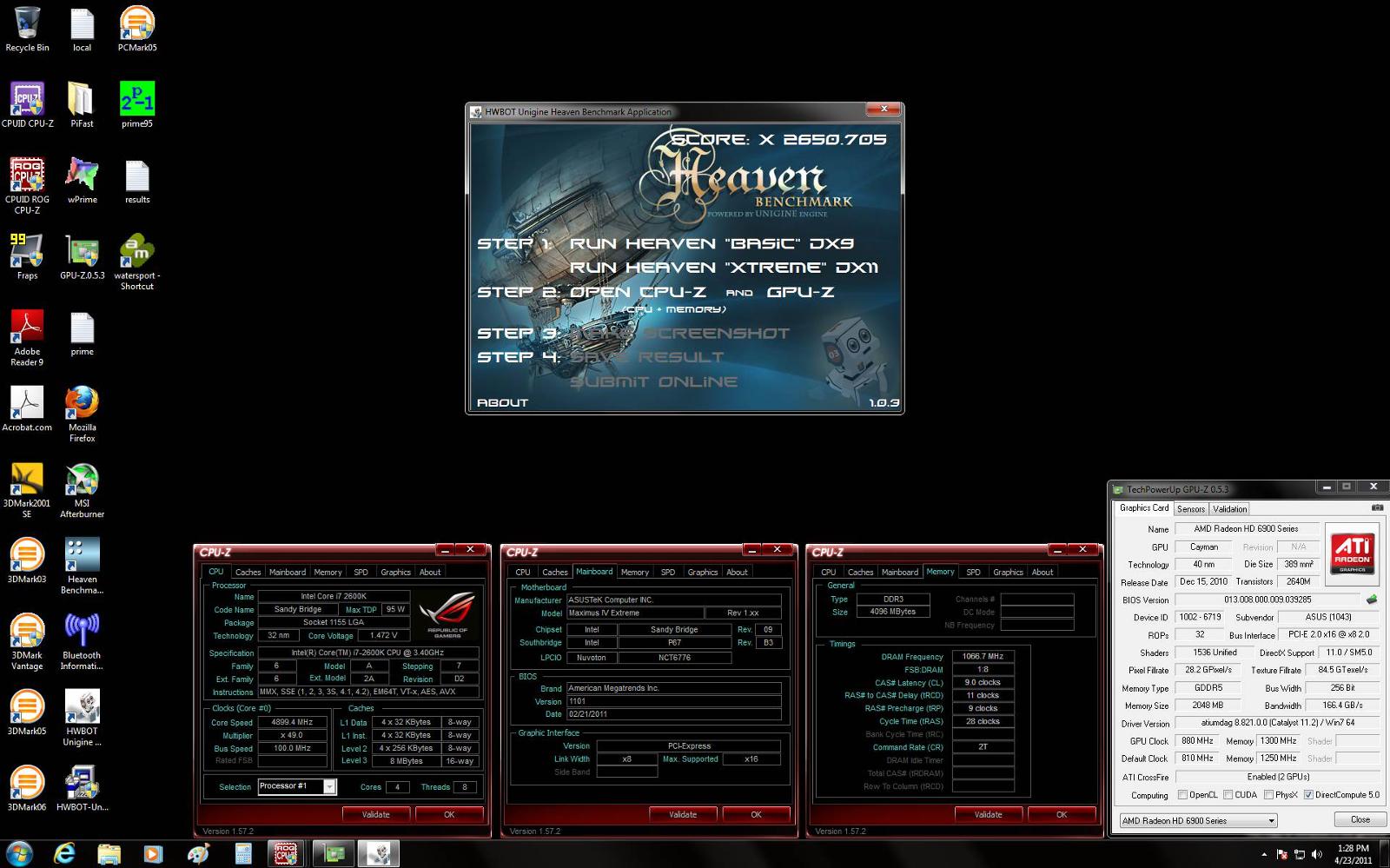Open the PCMark05 desktop shortcut

point(137,29)
